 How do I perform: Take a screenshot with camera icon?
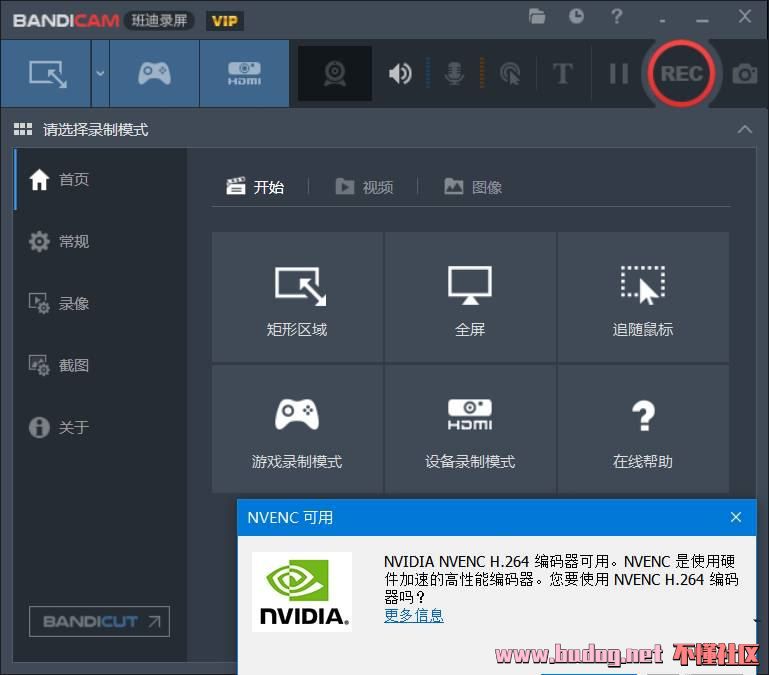point(744,74)
